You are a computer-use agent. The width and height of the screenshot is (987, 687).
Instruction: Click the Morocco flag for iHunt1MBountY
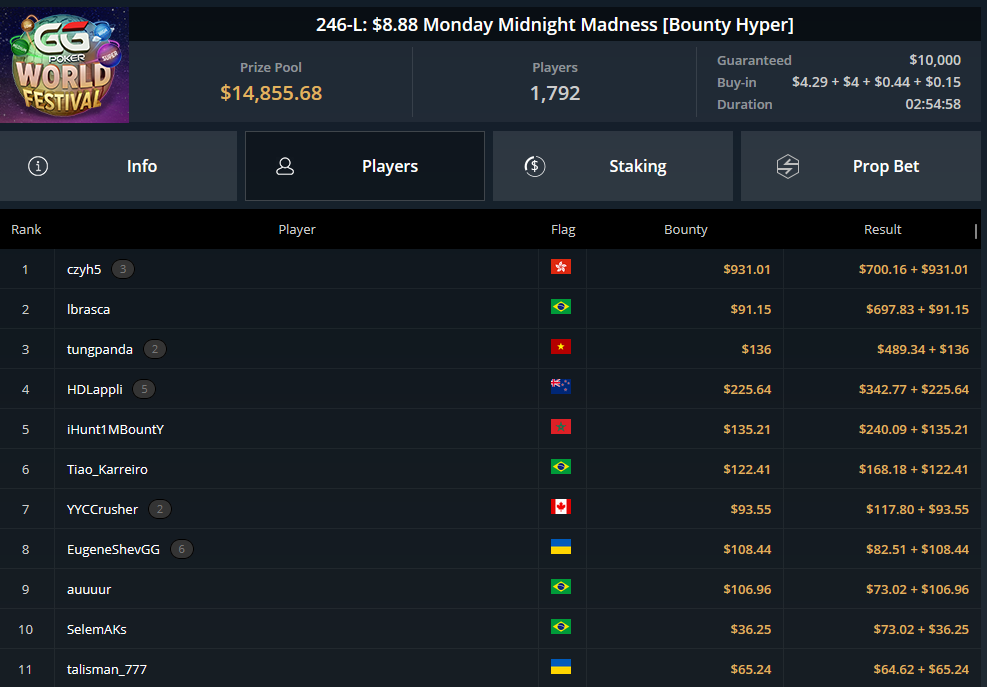(x=561, y=427)
